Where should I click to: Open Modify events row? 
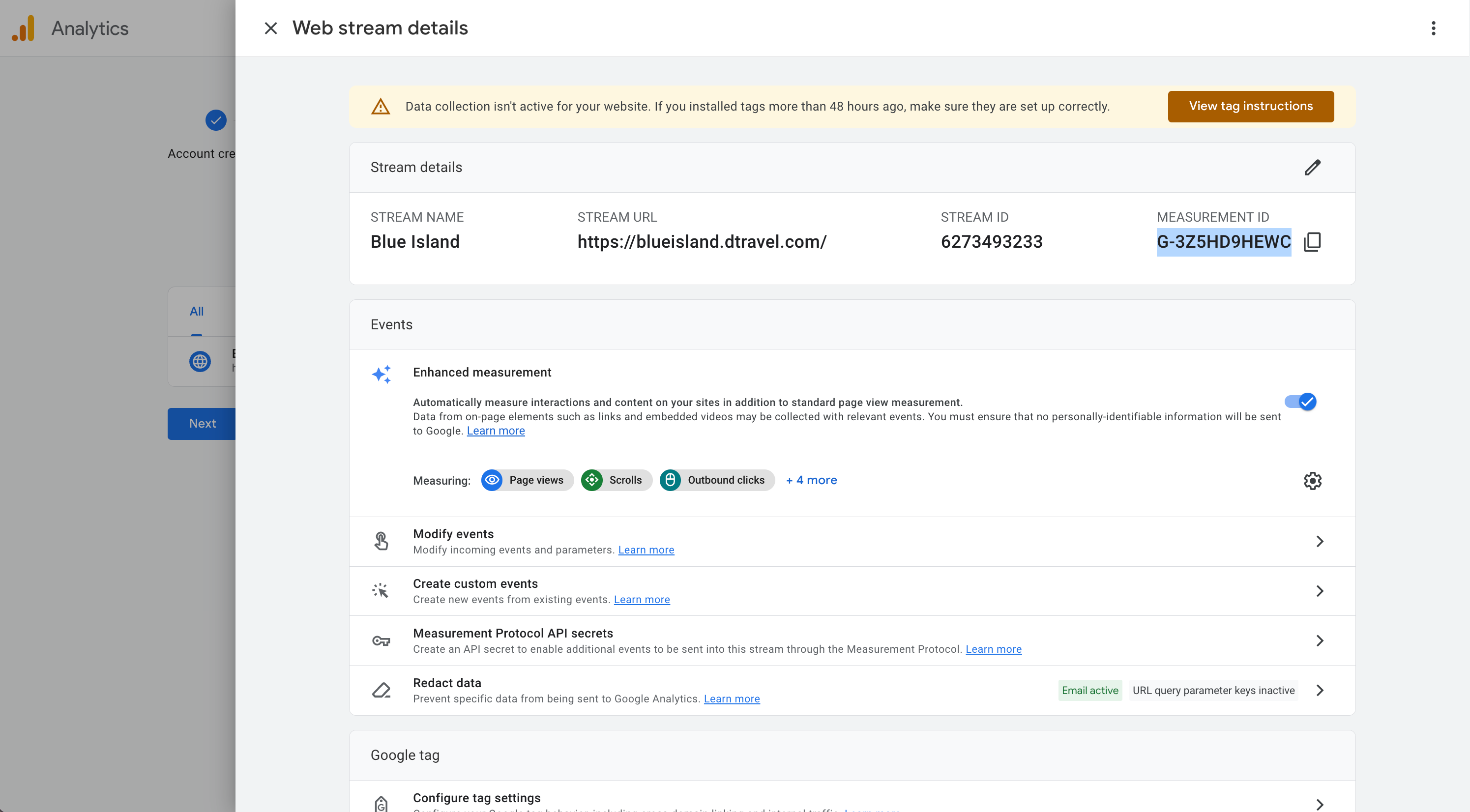click(x=852, y=541)
